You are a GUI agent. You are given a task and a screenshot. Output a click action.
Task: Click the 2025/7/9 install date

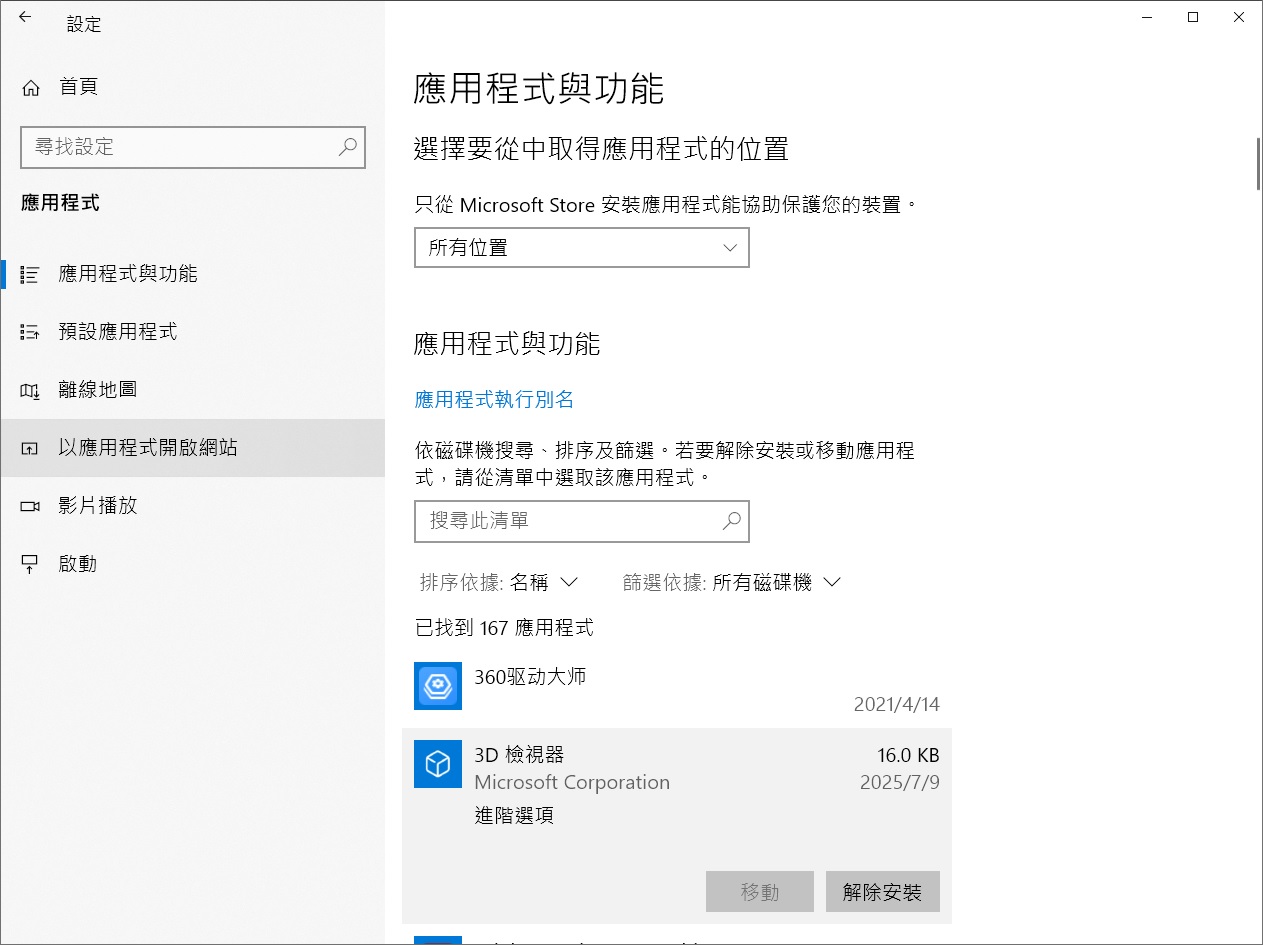899,783
